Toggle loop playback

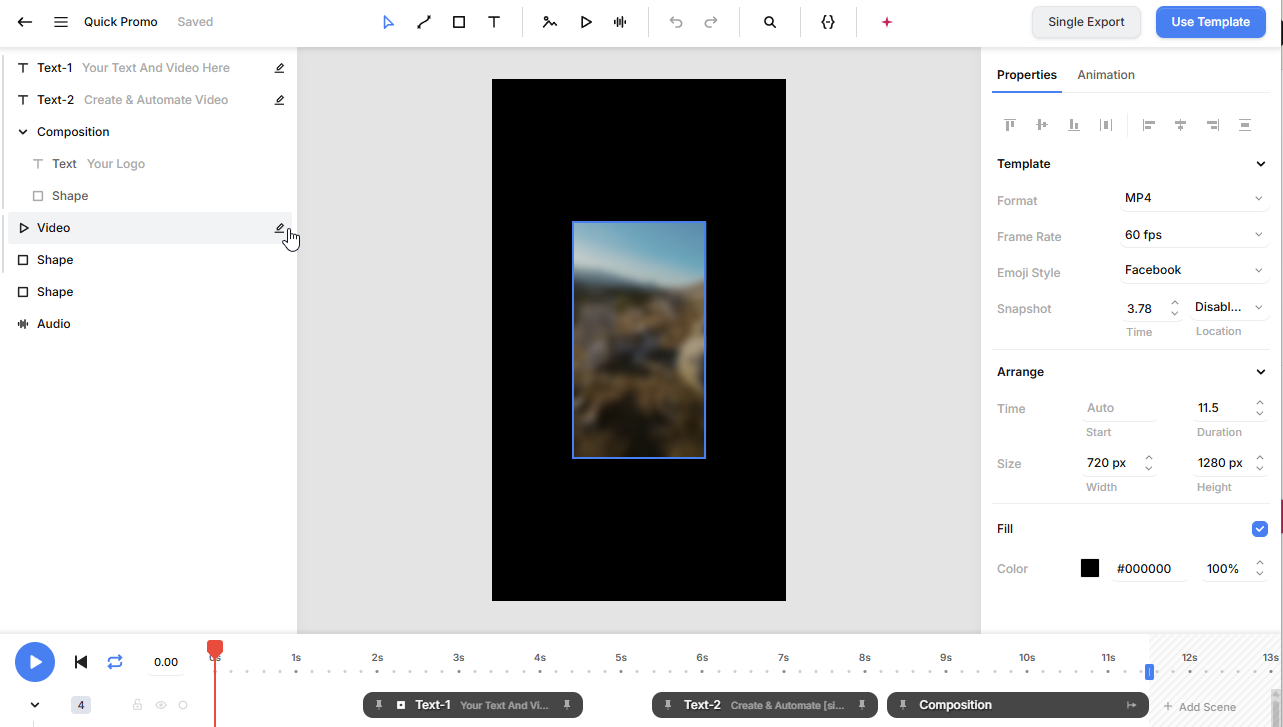pos(115,662)
